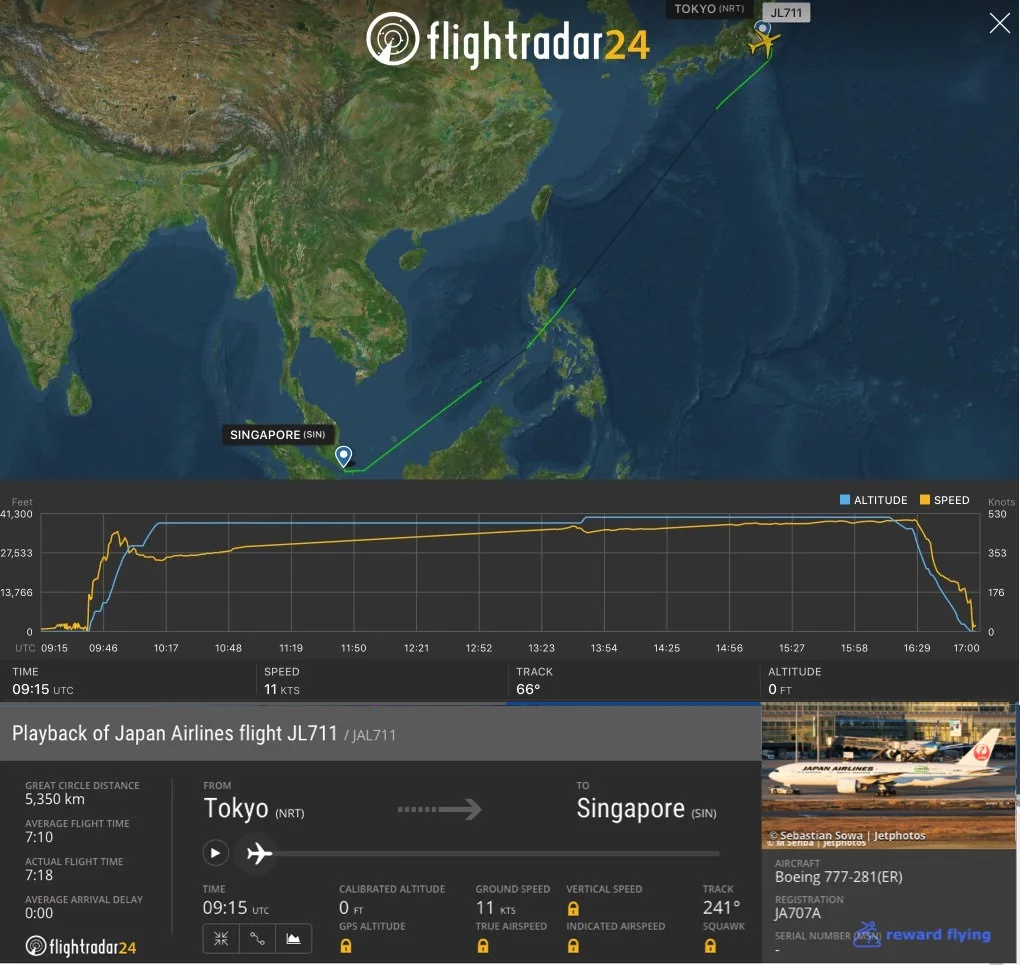Viewport: 1020px width, 965px height.
Task: Click the Sebastian Sowa Jetphotos credit
Action: pos(847,836)
